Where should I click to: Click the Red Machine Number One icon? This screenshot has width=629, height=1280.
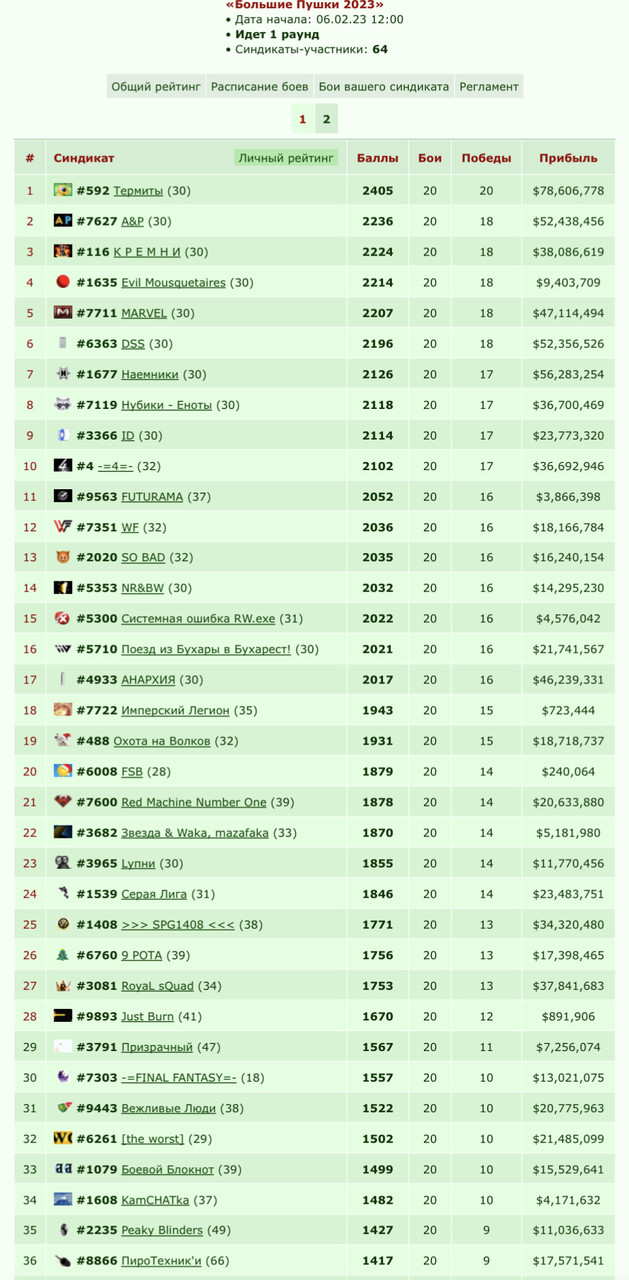tap(63, 802)
